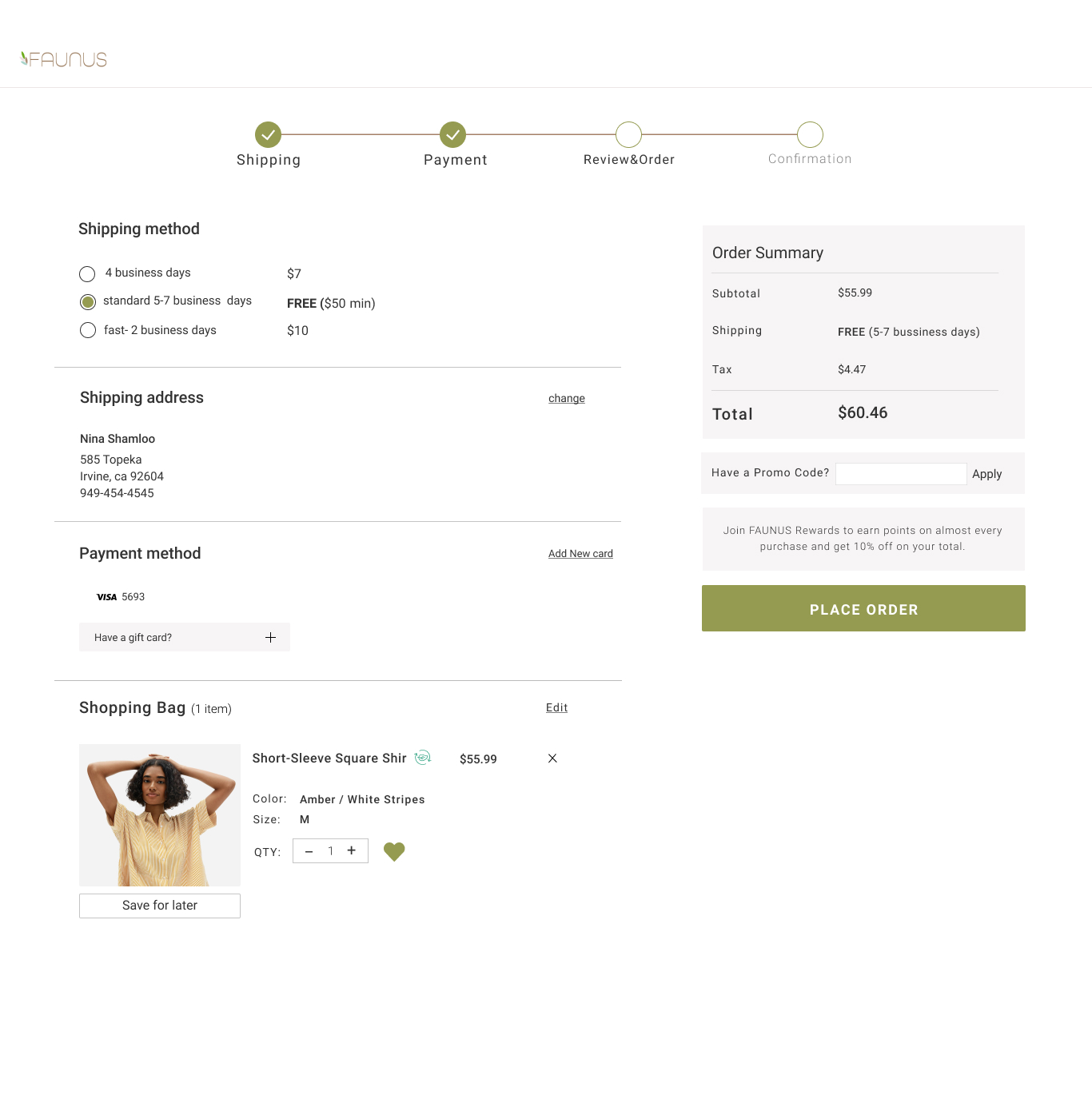Remove shirt using the X icon
The width and height of the screenshot is (1092, 1107).
click(552, 759)
